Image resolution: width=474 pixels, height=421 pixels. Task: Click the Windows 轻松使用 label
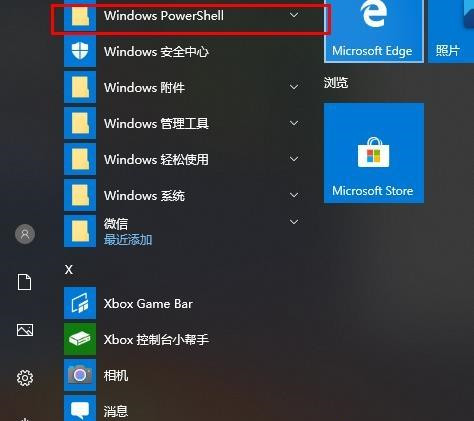(x=156, y=160)
